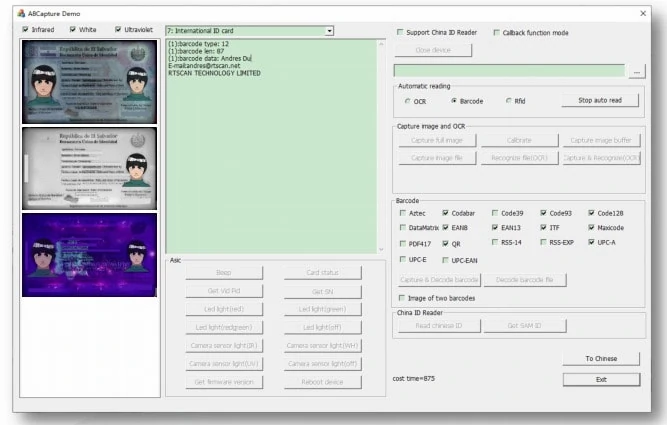Image resolution: width=667 pixels, height=425 pixels.
Task: Uncheck the QR barcode type
Action: point(446,243)
